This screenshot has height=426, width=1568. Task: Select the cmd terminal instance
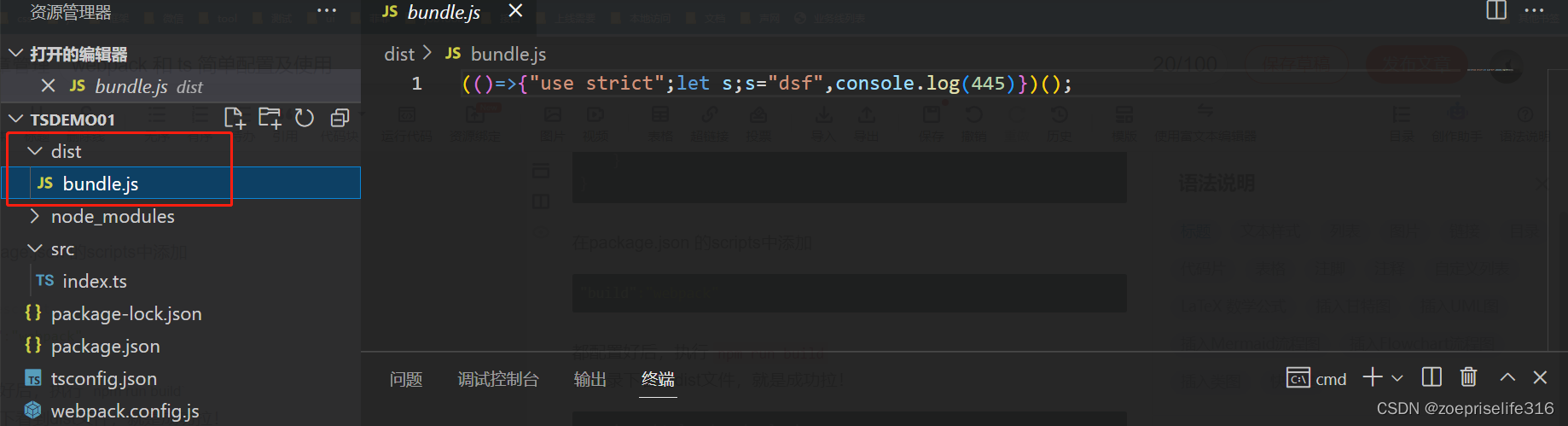[1316, 378]
